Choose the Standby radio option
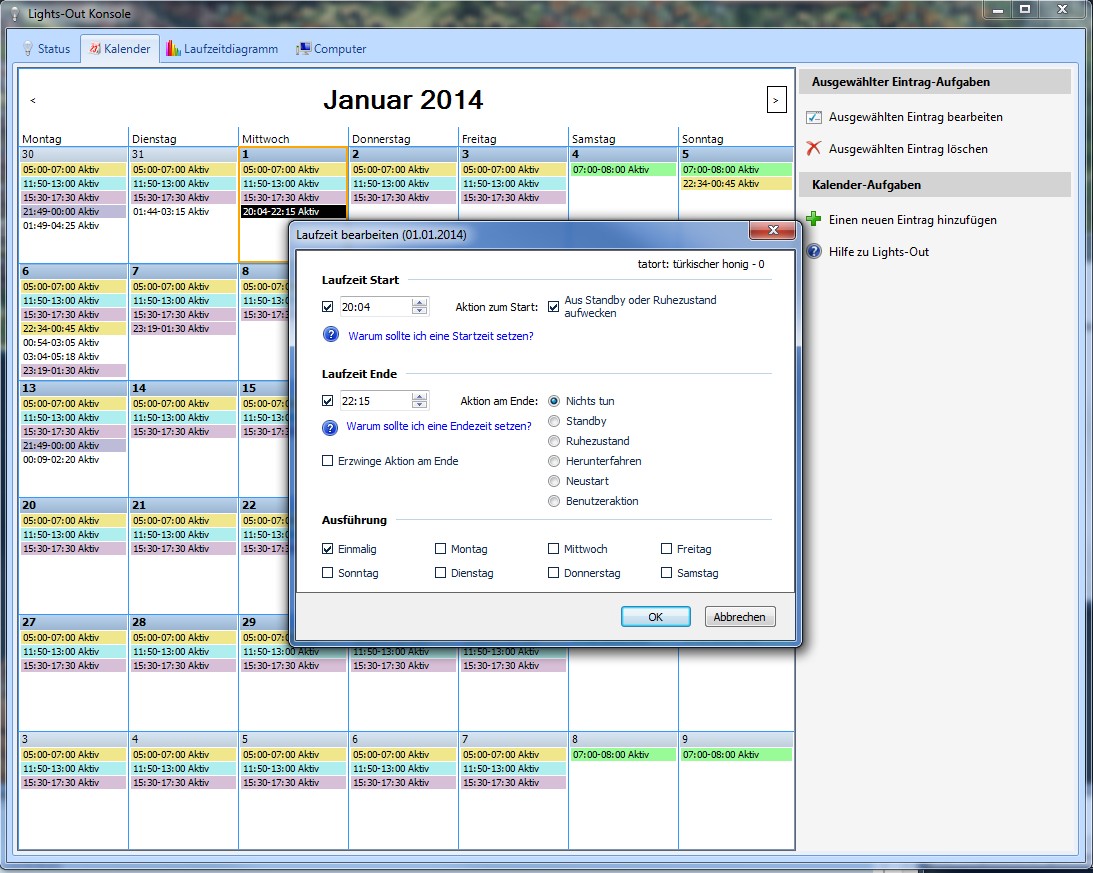The height and width of the screenshot is (873, 1093). tap(554, 421)
